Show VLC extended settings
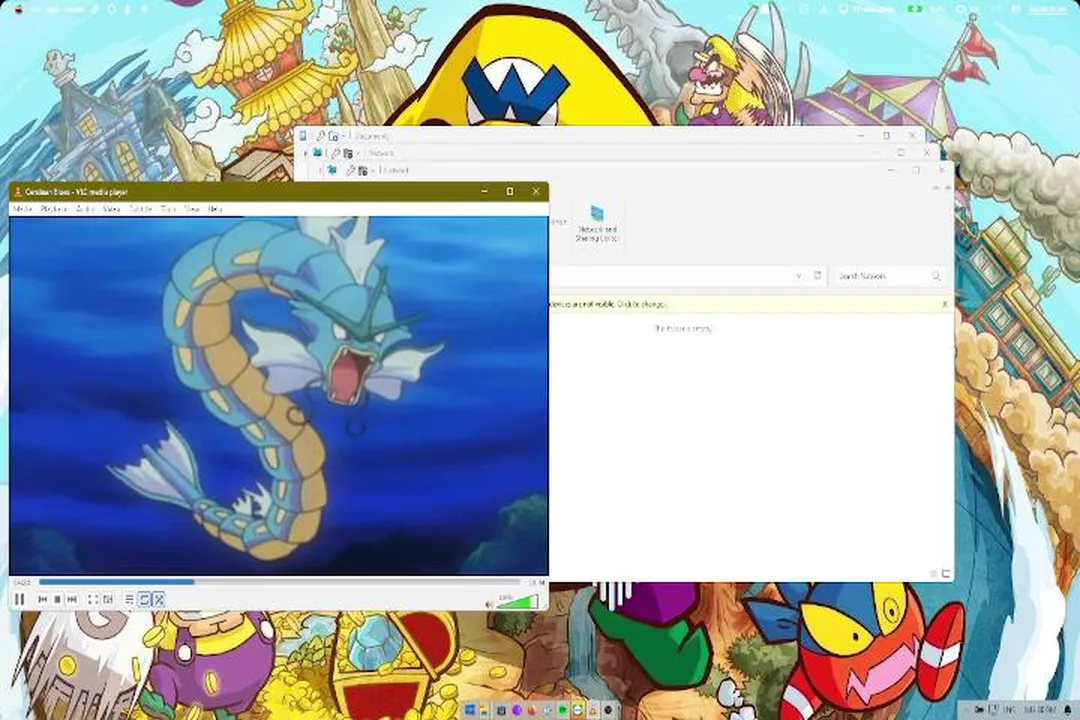 [x=108, y=599]
